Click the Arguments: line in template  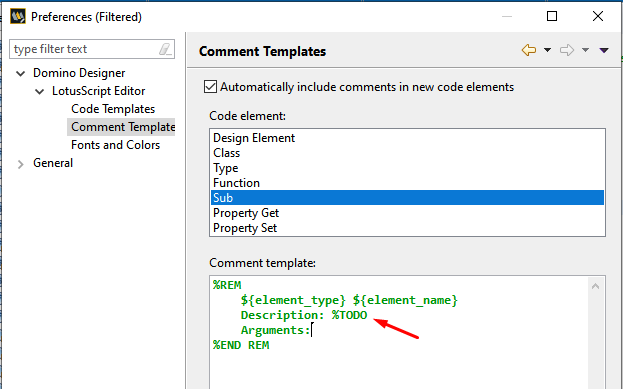[x=275, y=330]
